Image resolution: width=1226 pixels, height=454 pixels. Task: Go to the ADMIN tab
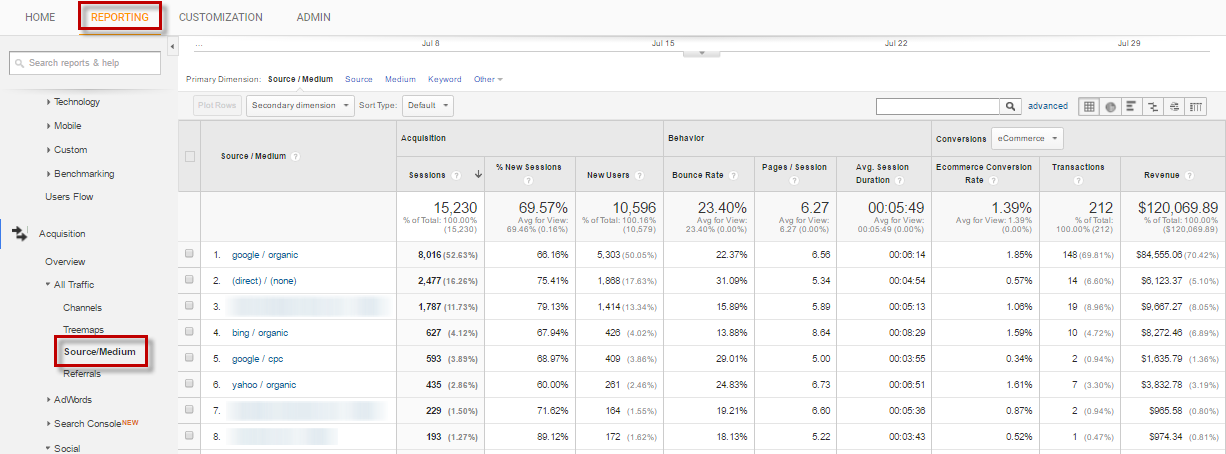[313, 17]
